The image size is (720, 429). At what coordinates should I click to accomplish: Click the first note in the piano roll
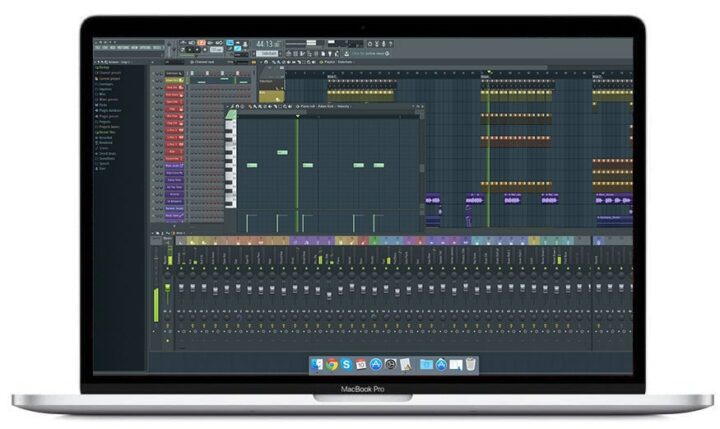coord(252,166)
